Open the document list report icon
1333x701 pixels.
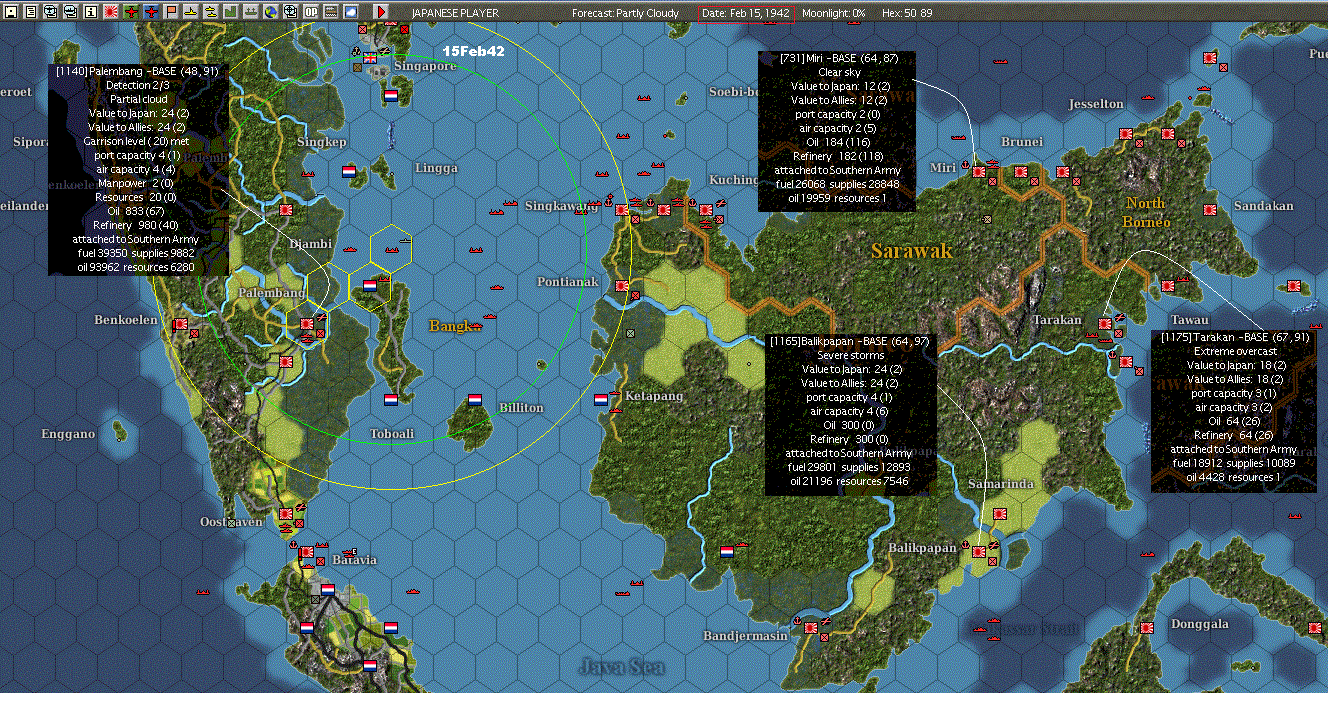(30, 12)
